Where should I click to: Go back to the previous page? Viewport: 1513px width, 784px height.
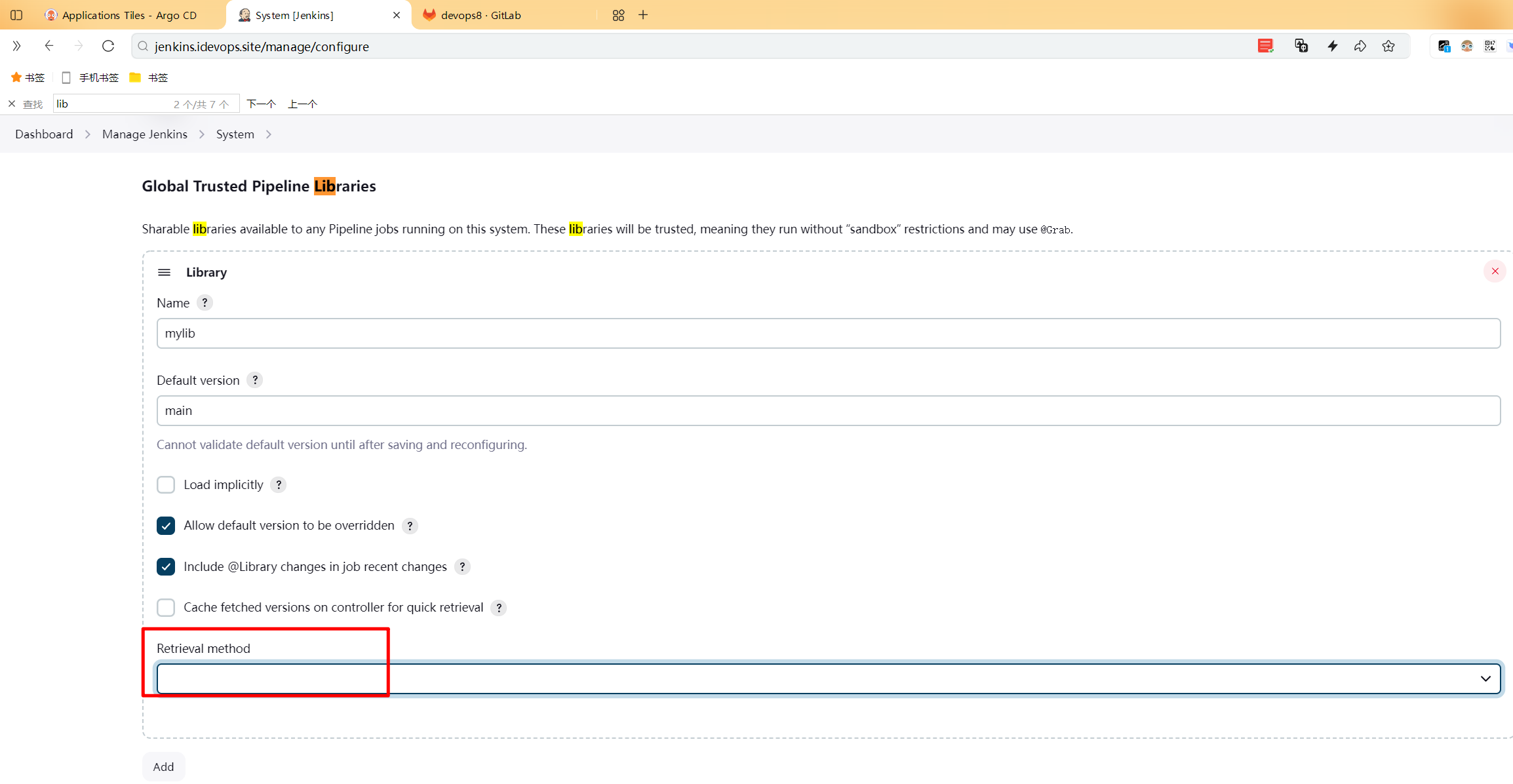coord(49,46)
